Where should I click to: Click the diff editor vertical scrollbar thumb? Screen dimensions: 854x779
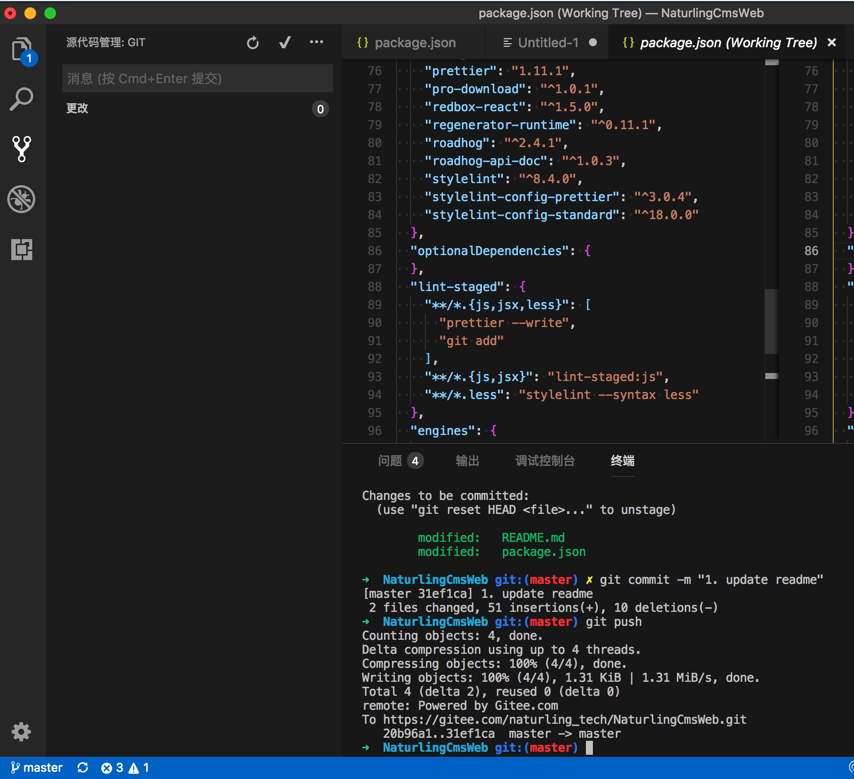click(x=771, y=321)
